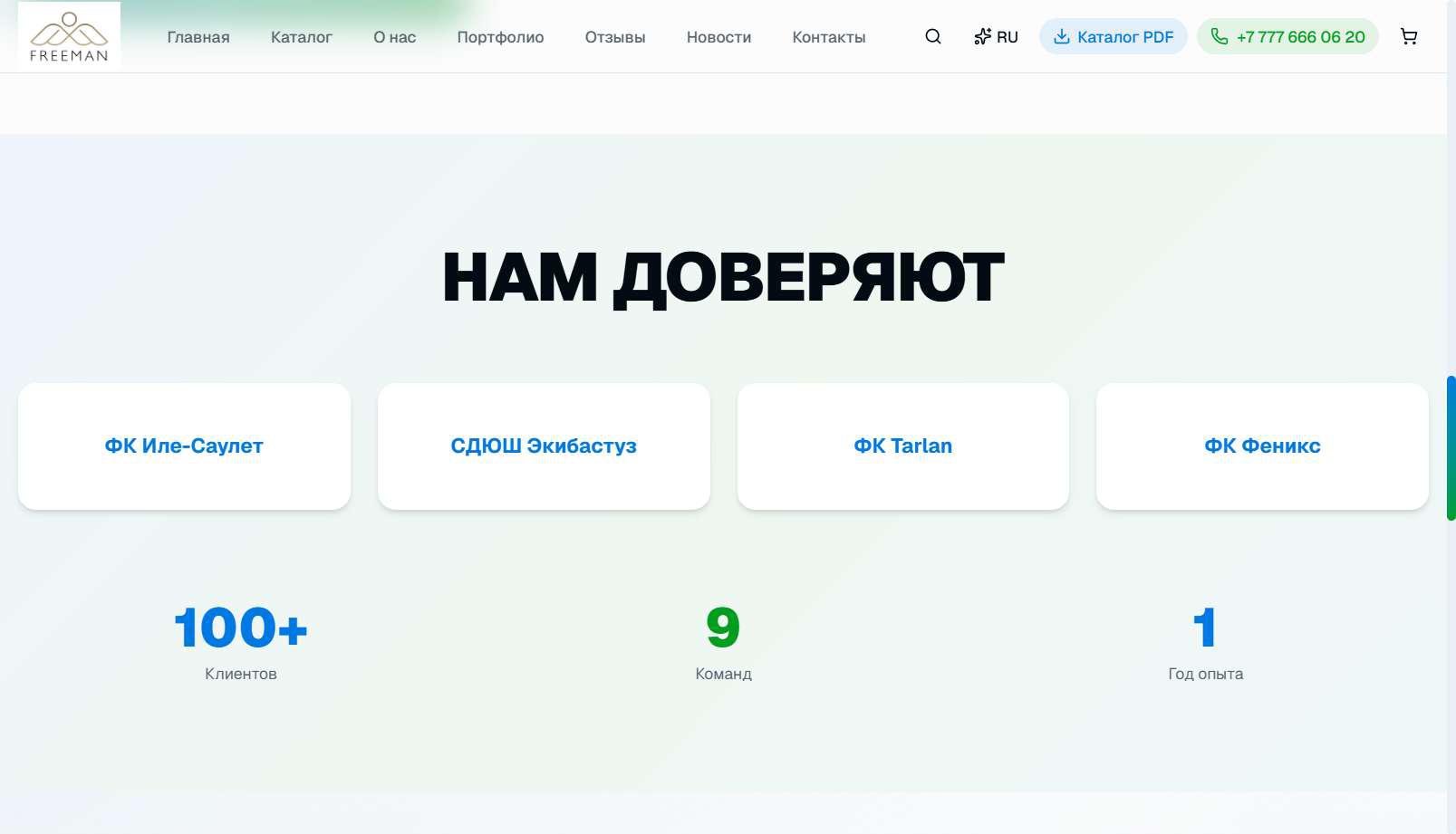
Task: Click the 100+ clients counter
Action: (x=241, y=628)
